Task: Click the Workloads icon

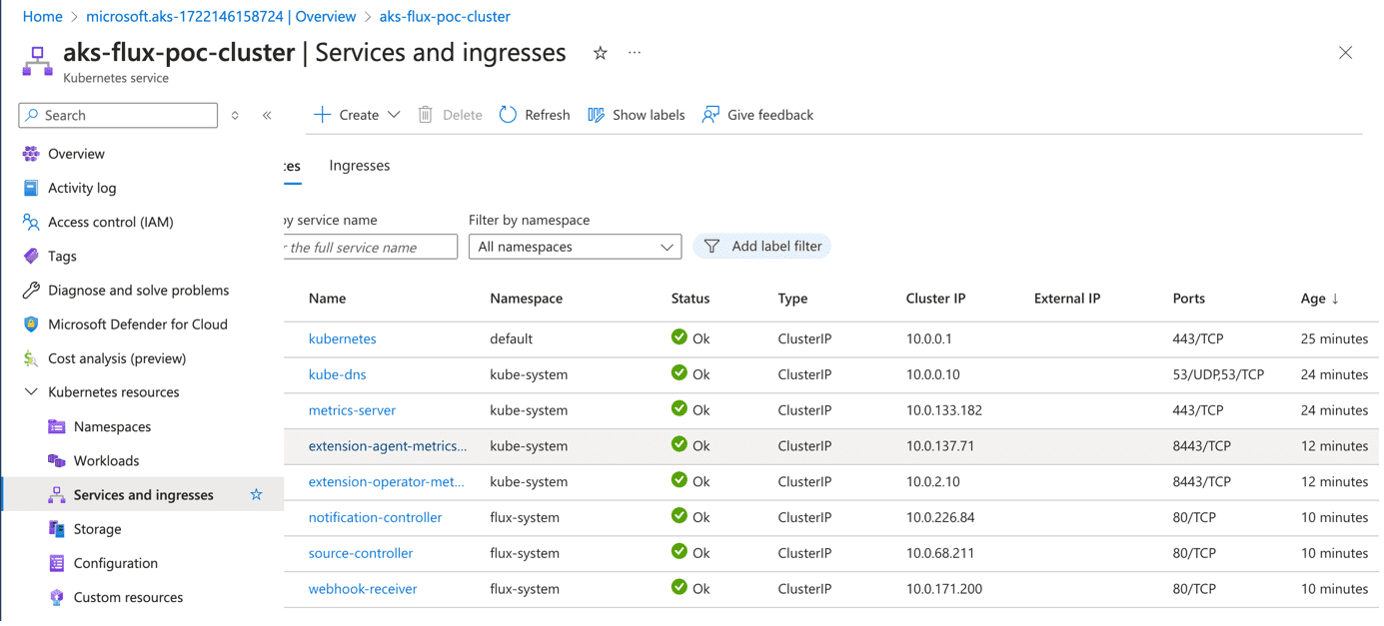Action: (x=57, y=461)
